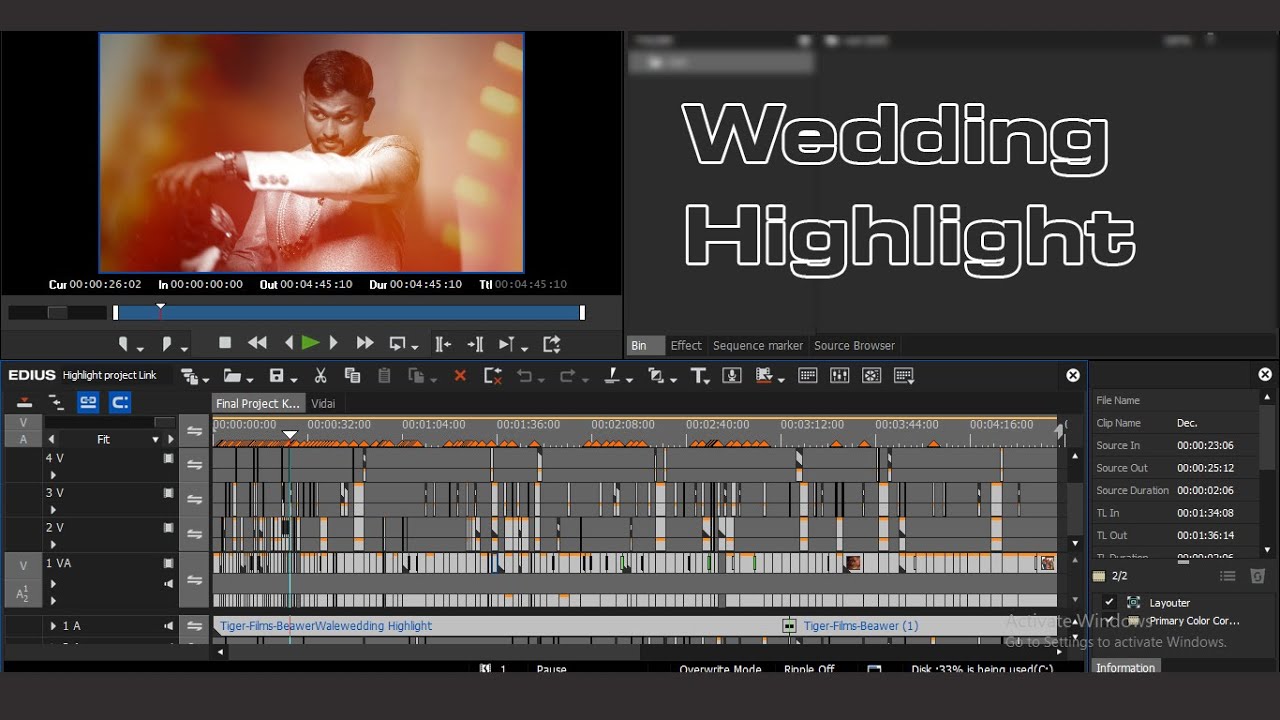Screen dimensions: 1280x720
Task: Click the Loop playback icon
Action: coord(397,344)
